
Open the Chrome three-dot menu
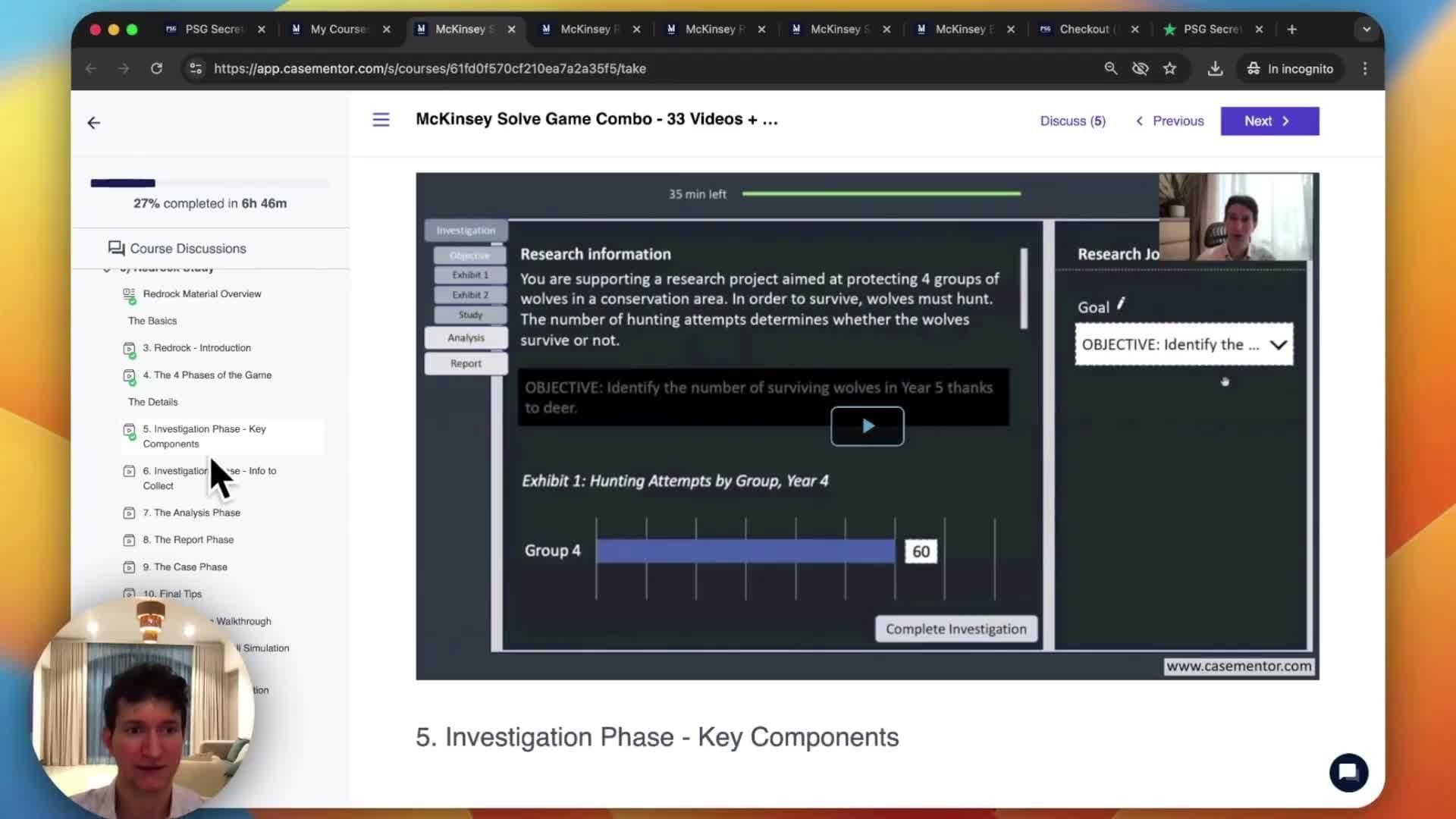(x=1365, y=68)
